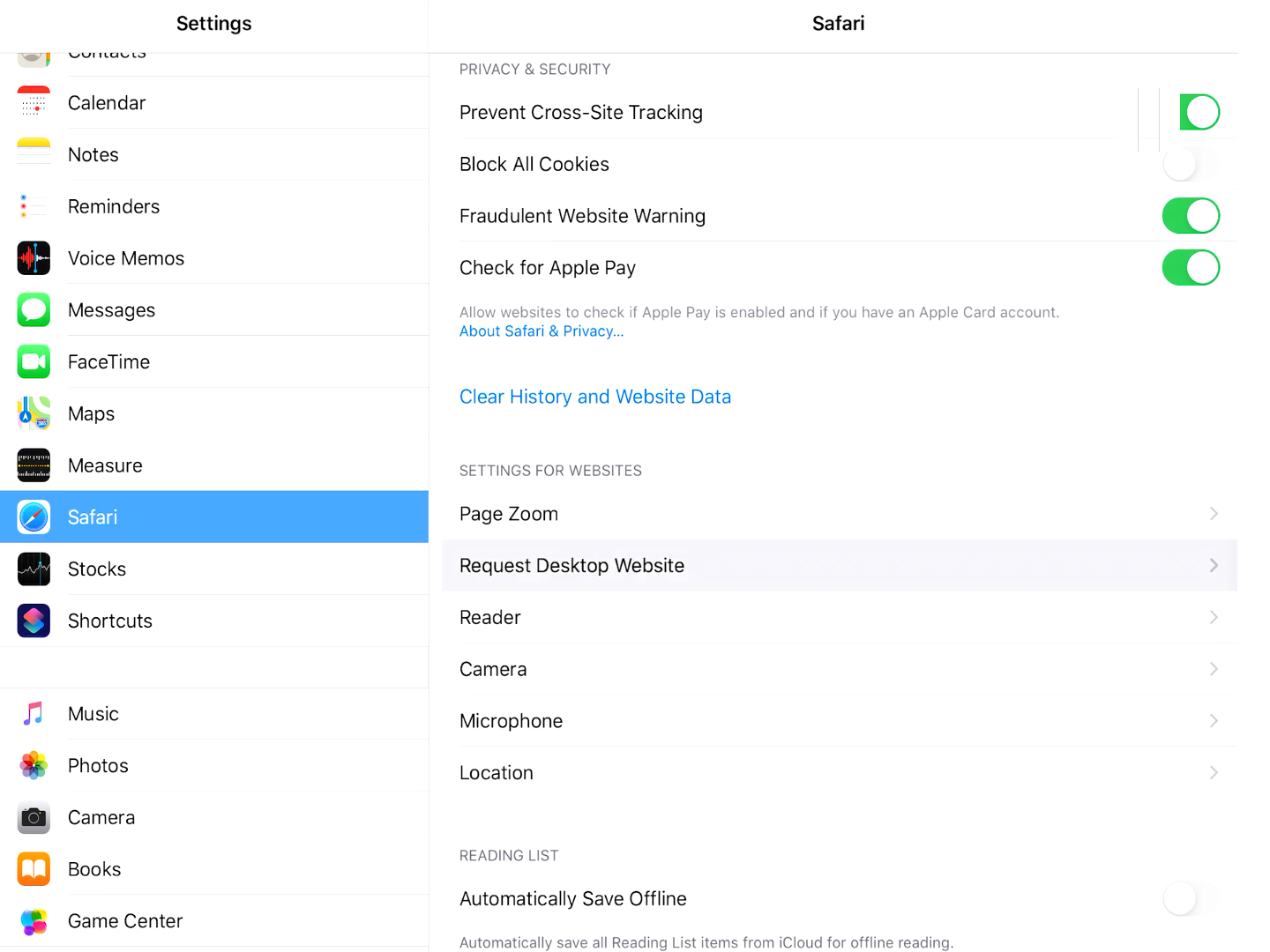Tap the Game Center bubbles icon
1270x952 pixels.
pyautogui.click(x=34, y=921)
